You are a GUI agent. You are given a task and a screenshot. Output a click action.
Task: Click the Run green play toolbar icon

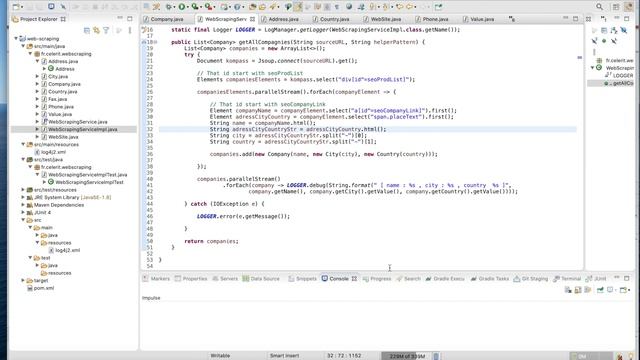(181, 7)
